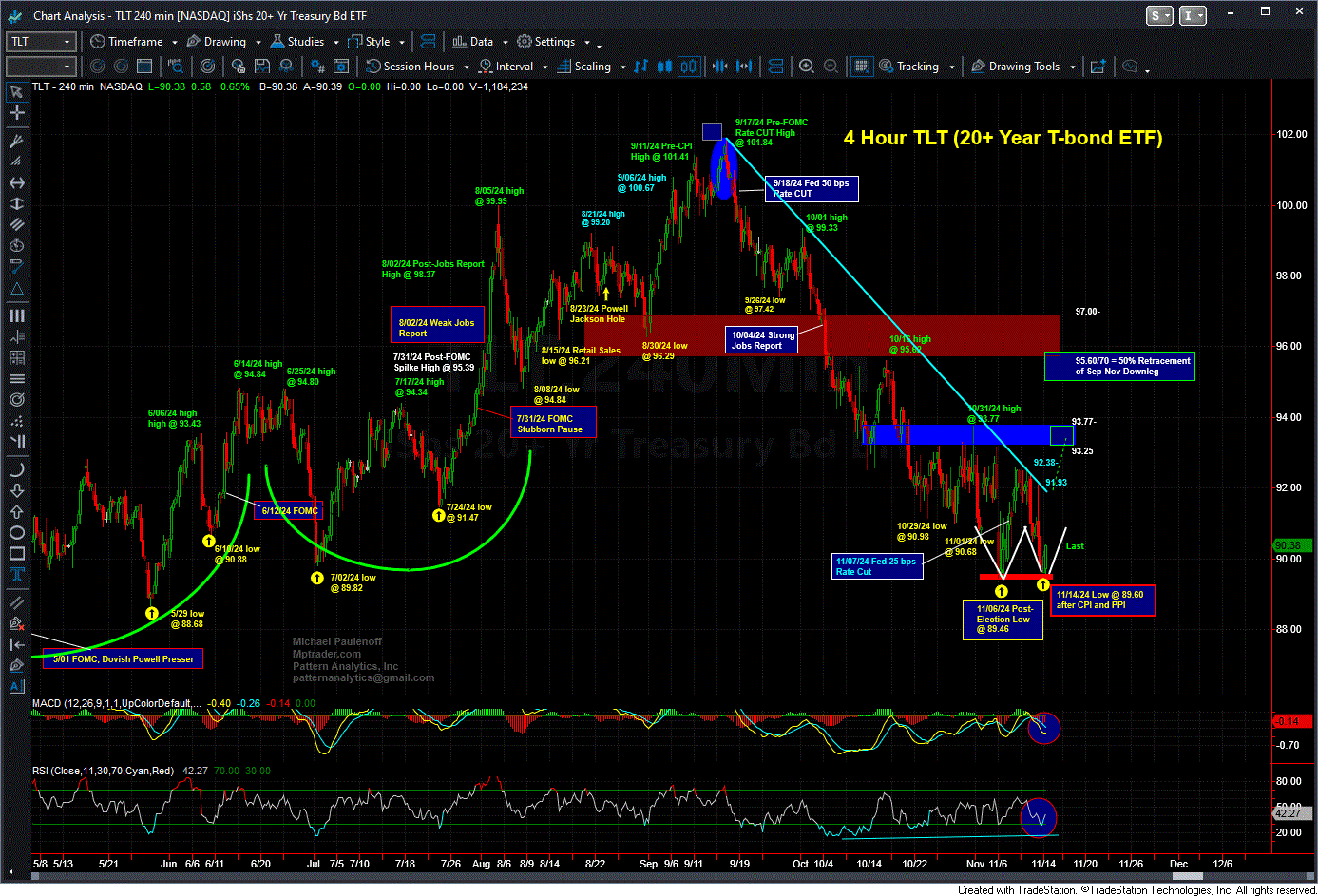Click the Interval button label

point(514,67)
